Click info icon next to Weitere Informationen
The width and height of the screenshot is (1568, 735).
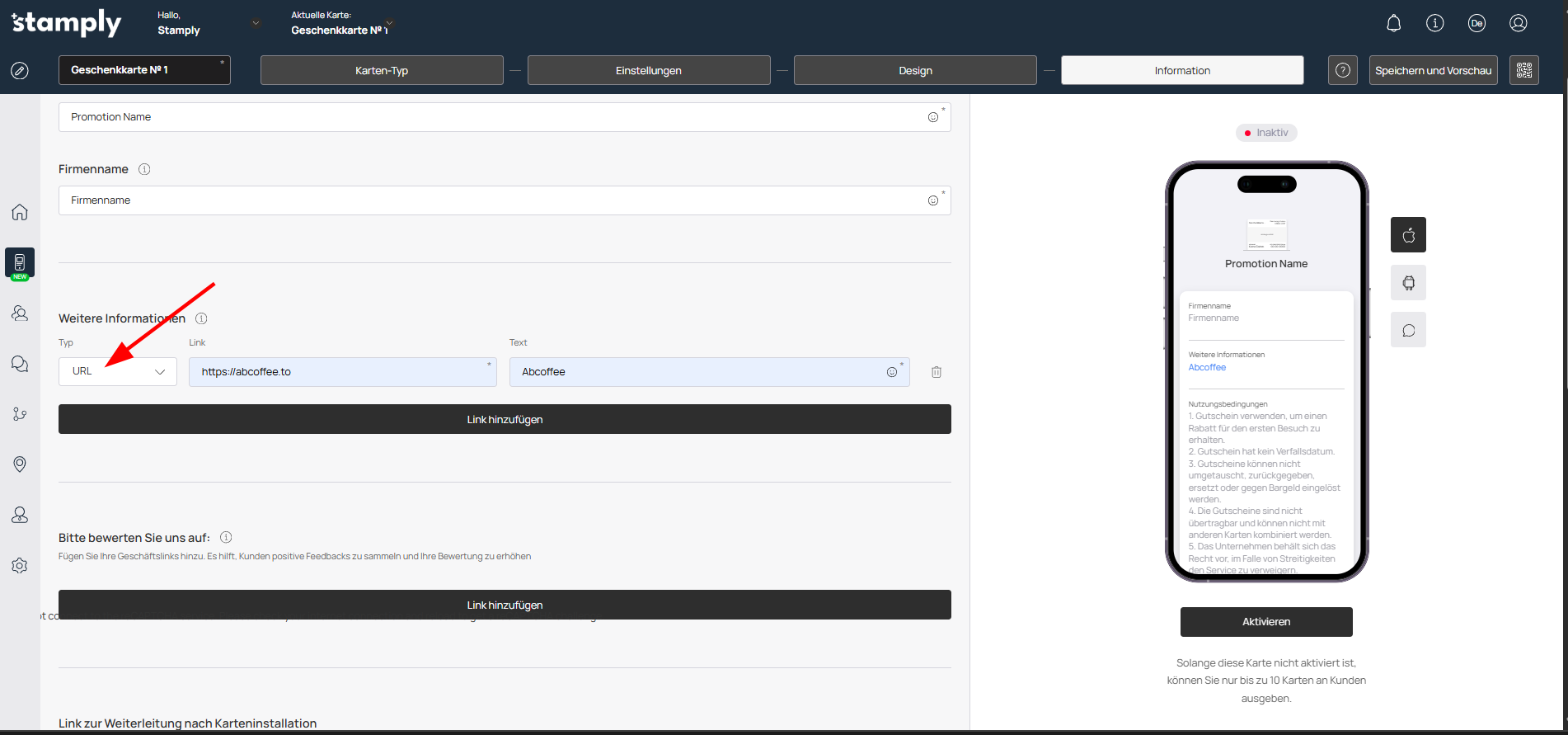(201, 318)
